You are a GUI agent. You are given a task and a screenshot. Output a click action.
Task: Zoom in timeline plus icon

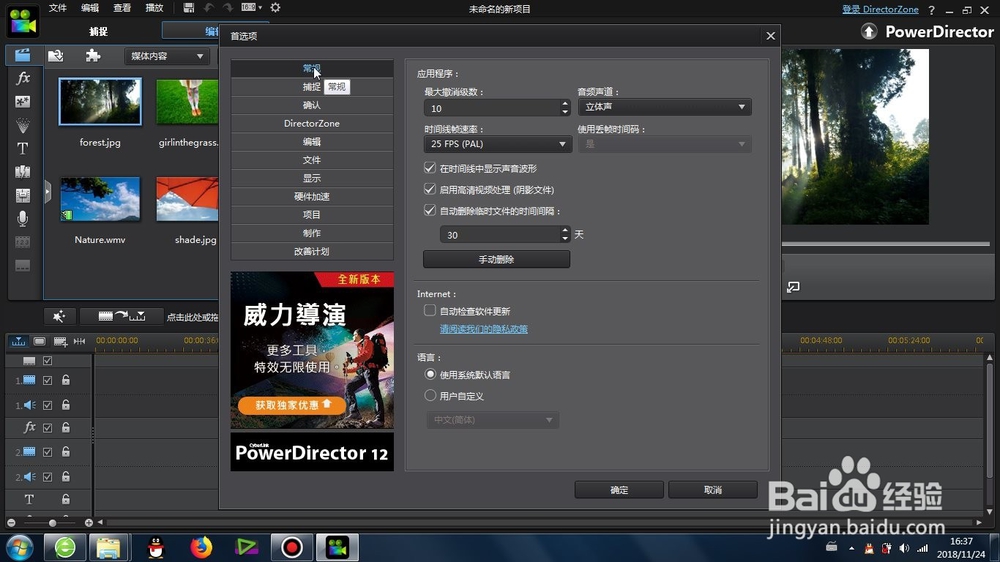(89, 522)
